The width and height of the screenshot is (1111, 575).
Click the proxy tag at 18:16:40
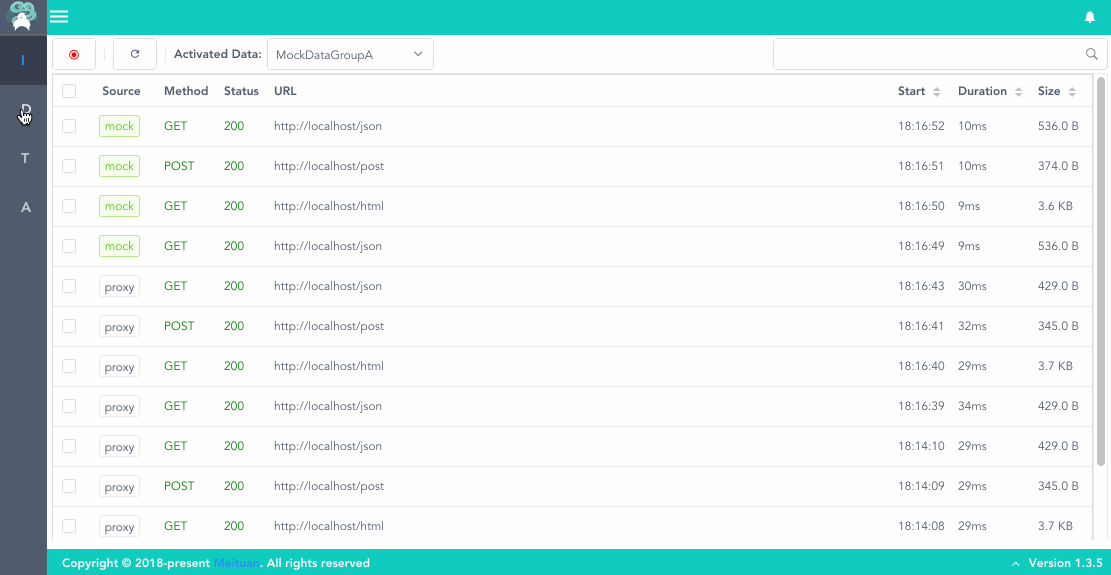pos(119,366)
